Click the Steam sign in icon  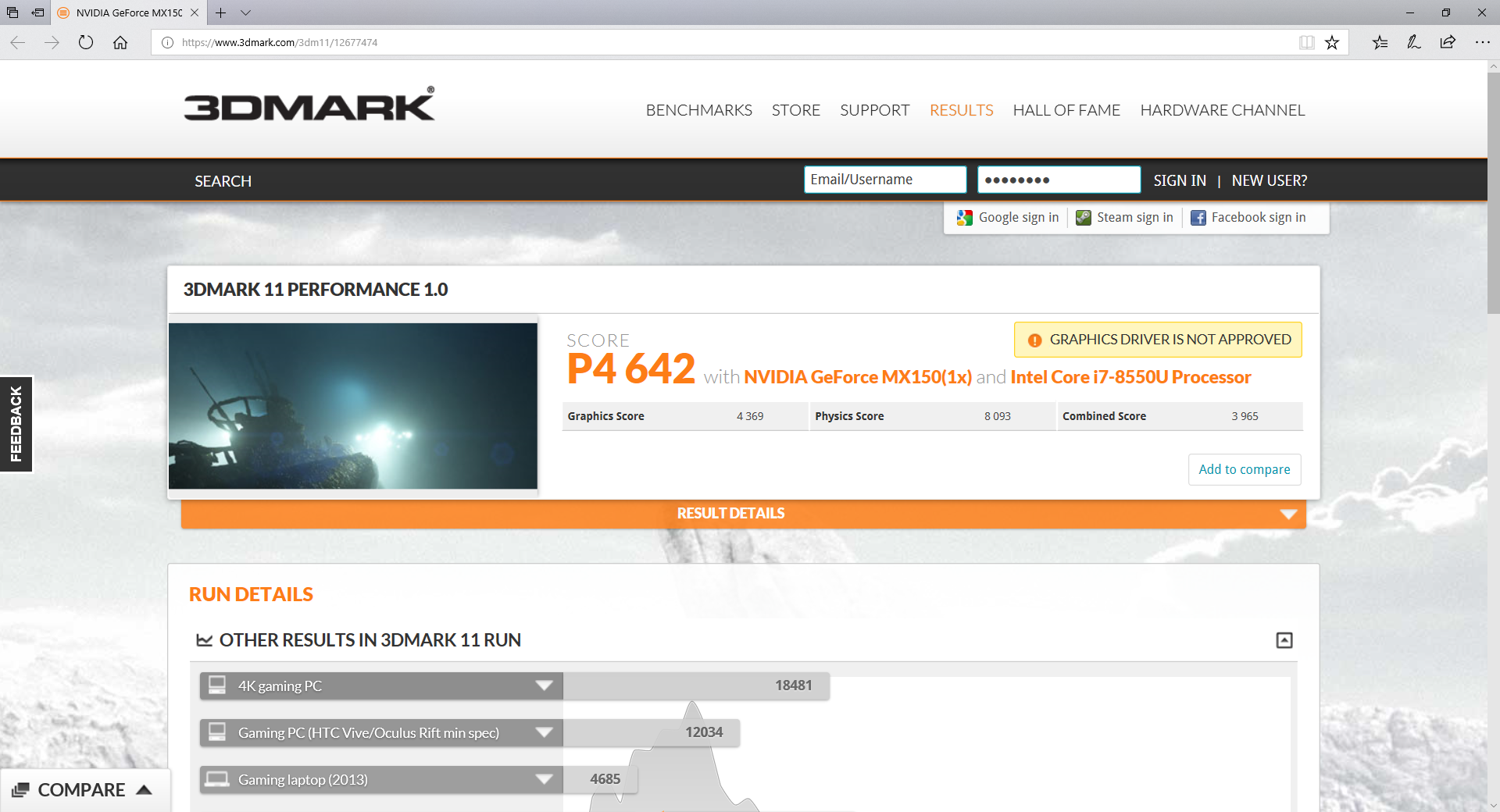1084,218
